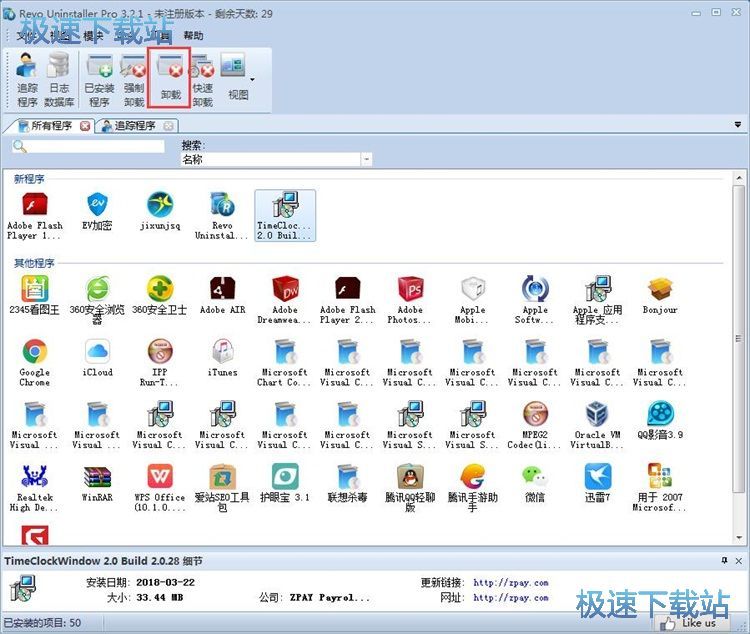
Task: Open the 追踪程序 toolbar tool
Action: [x=27, y=79]
